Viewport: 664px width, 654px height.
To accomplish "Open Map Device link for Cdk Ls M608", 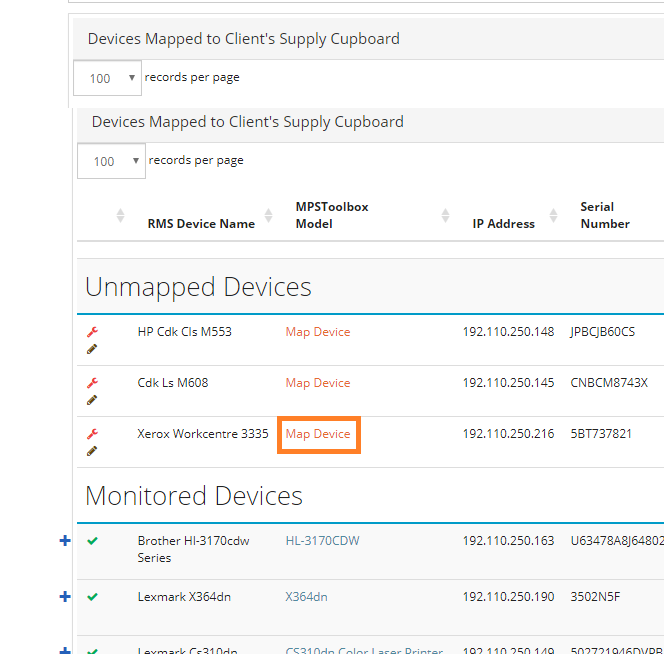I will [x=318, y=383].
